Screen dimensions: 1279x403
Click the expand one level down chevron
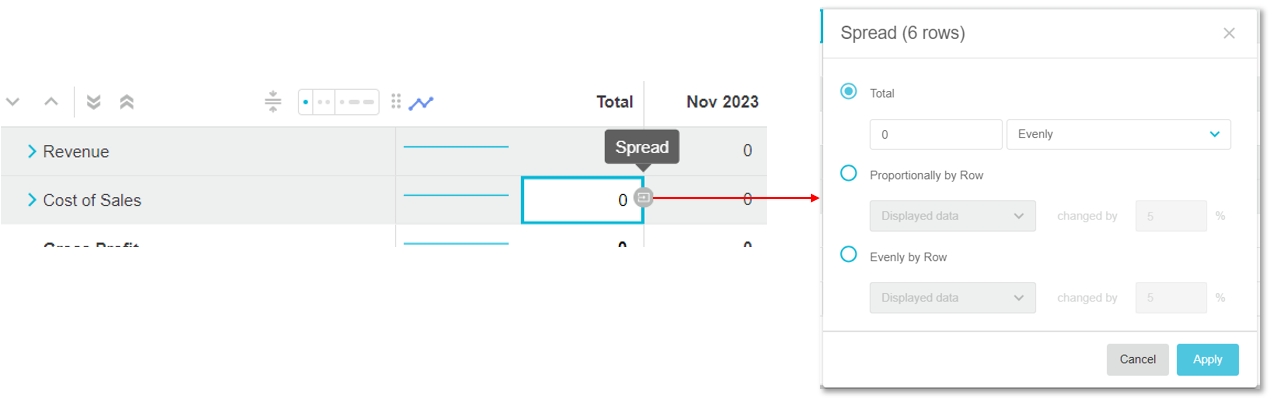(x=13, y=102)
